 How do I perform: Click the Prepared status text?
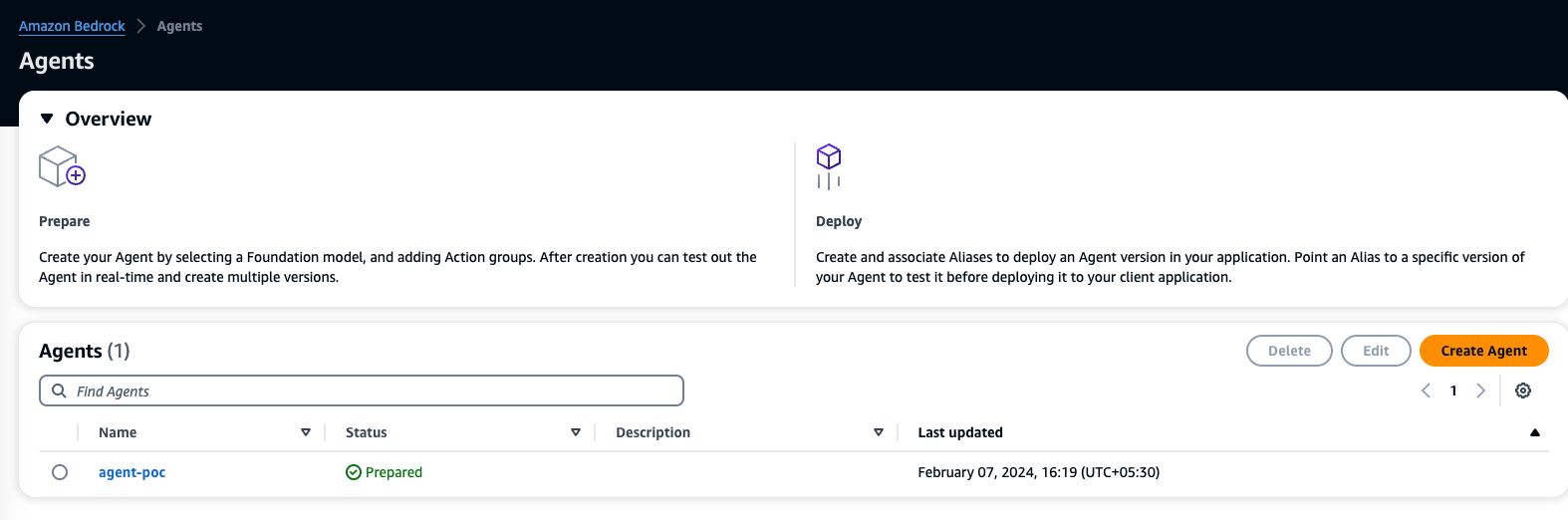[x=393, y=472]
